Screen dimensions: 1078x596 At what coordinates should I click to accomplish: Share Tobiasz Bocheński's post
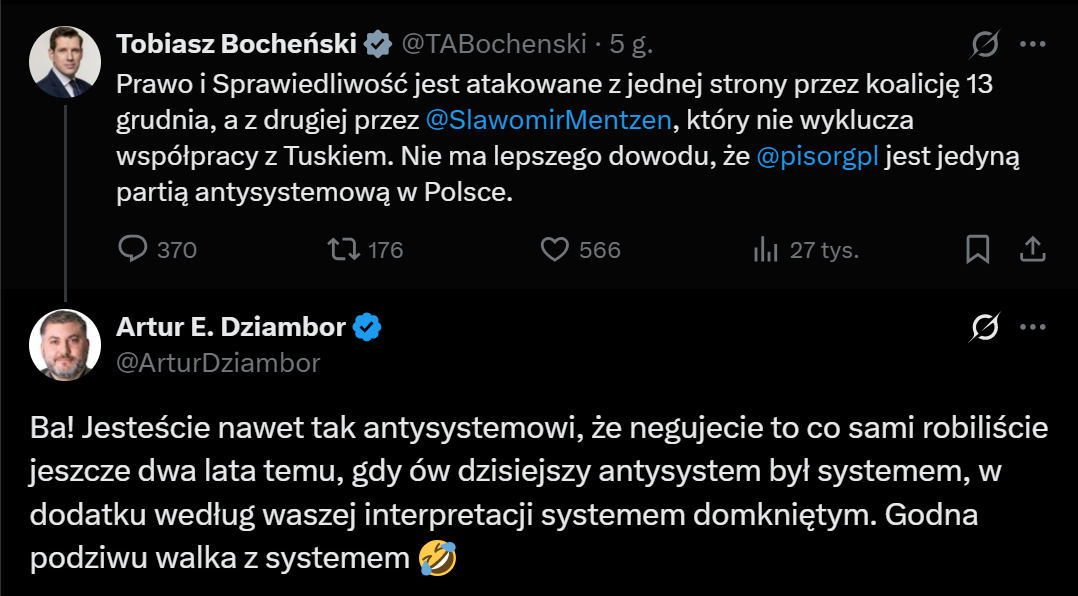pyautogui.click(x=1032, y=249)
